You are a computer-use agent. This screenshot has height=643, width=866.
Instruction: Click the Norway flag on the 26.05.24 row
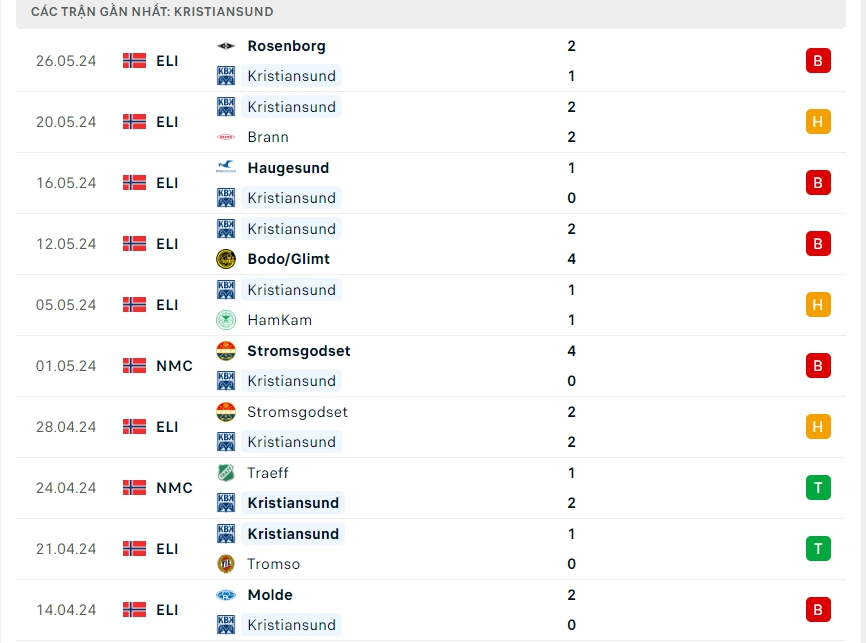134,61
